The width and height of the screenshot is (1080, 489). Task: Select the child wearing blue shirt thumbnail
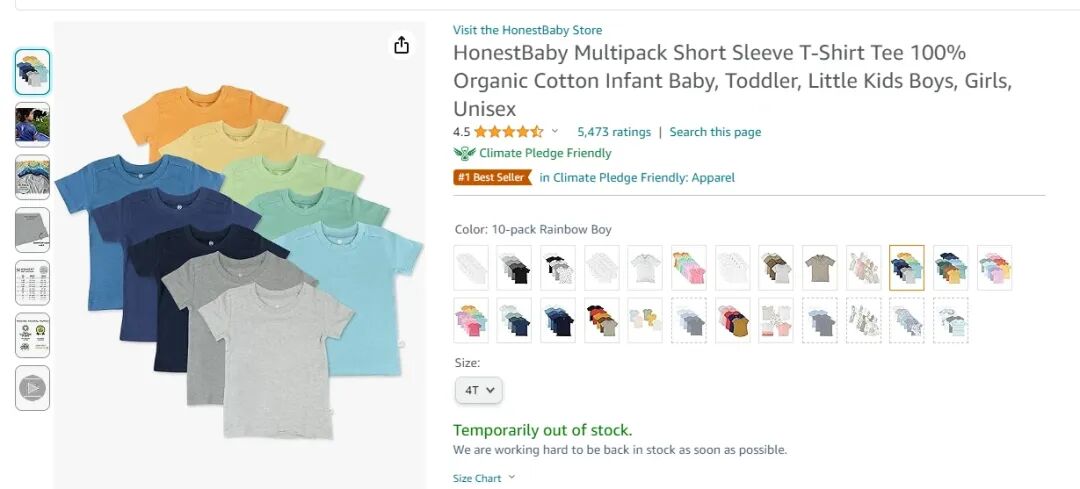click(x=32, y=125)
